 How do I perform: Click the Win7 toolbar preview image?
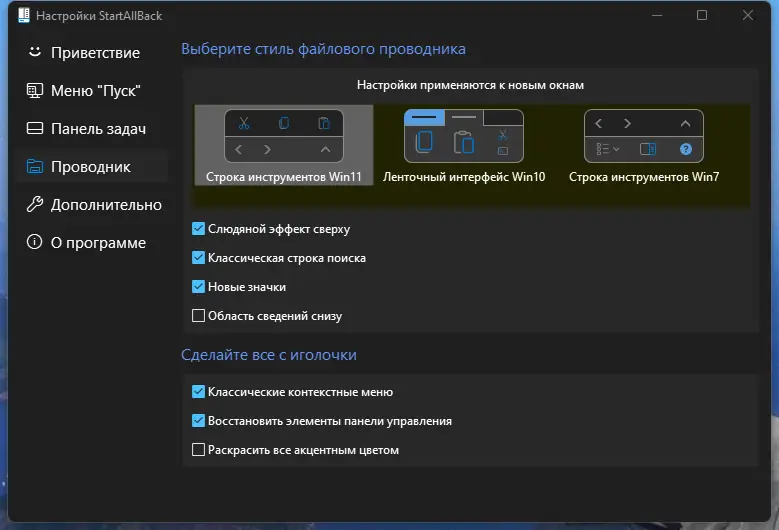click(644, 136)
